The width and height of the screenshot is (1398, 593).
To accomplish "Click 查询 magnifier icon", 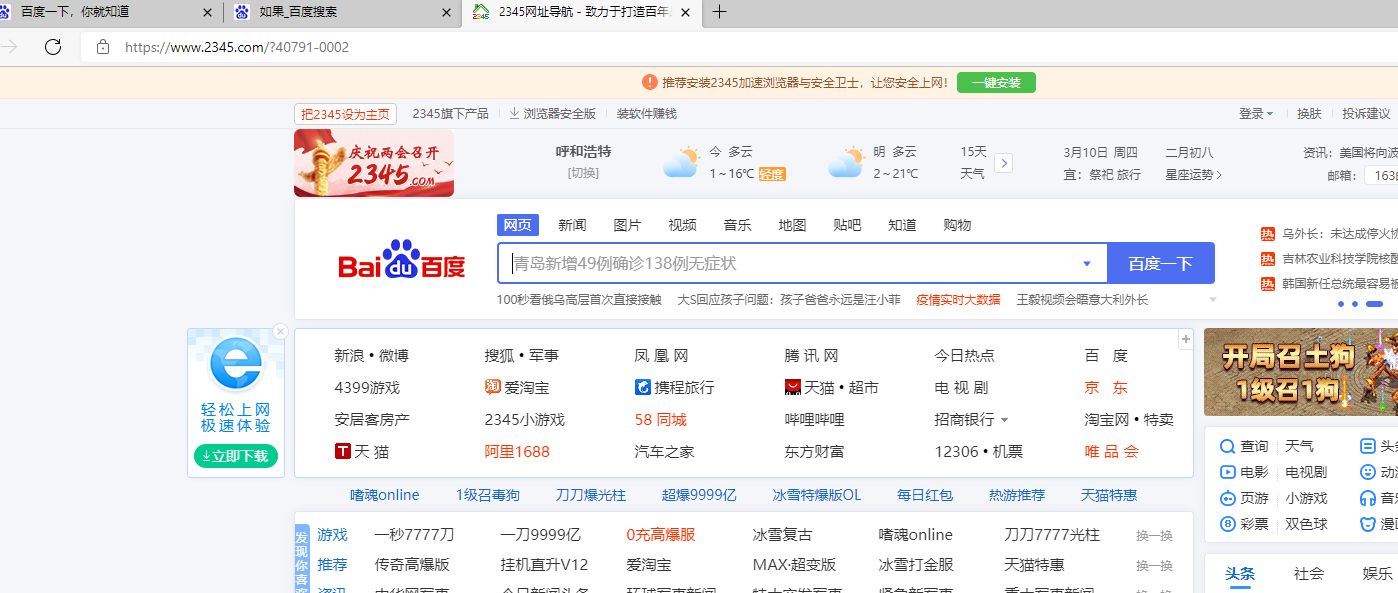I will tap(1228, 446).
